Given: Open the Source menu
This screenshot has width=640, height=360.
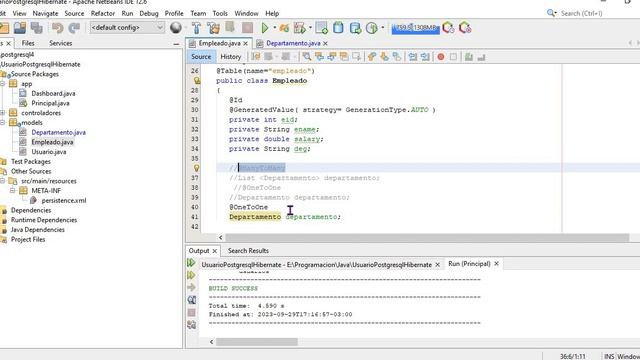Looking at the screenshot, I should point(74,13).
